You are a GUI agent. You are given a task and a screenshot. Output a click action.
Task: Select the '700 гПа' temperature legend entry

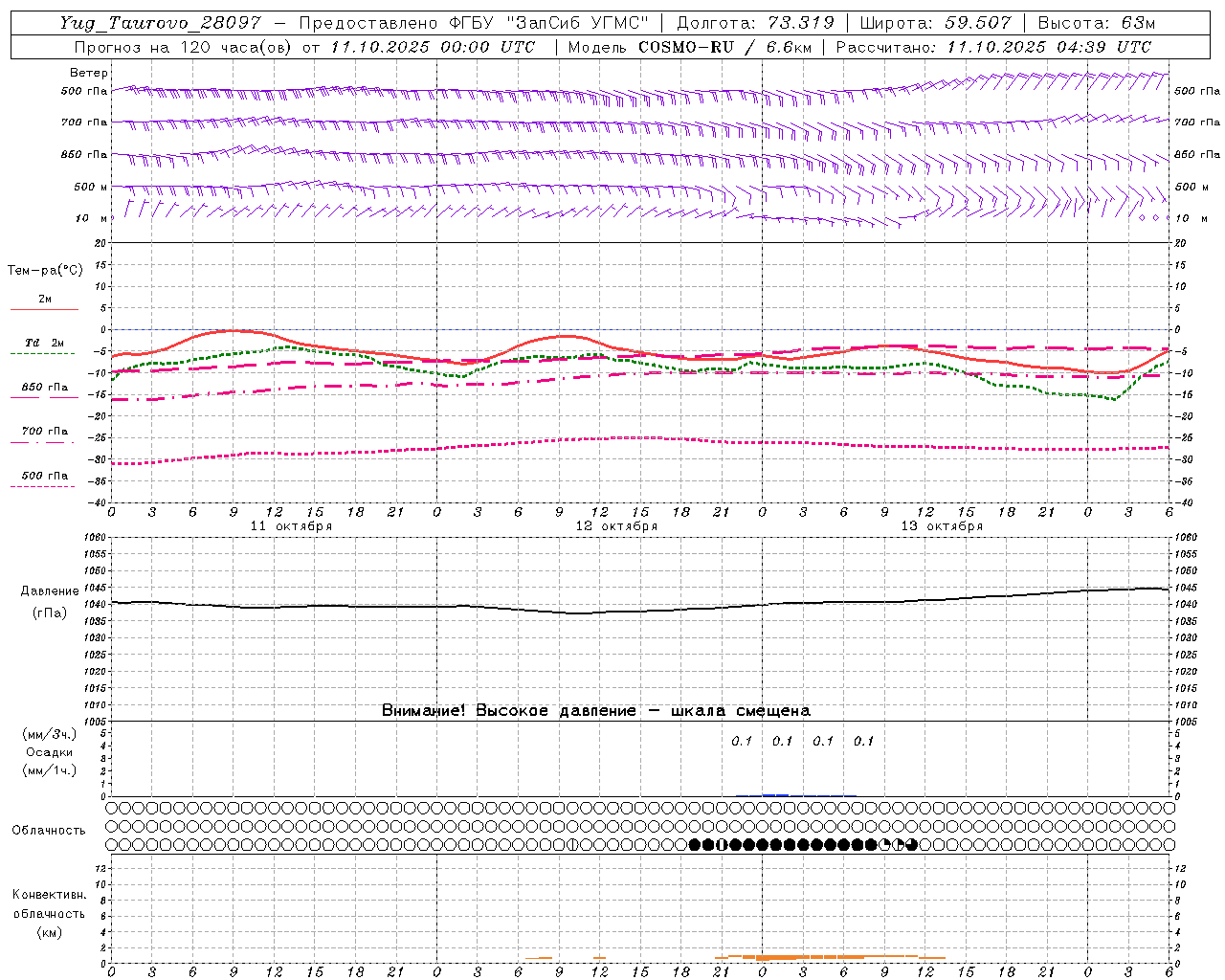tap(45, 431)
